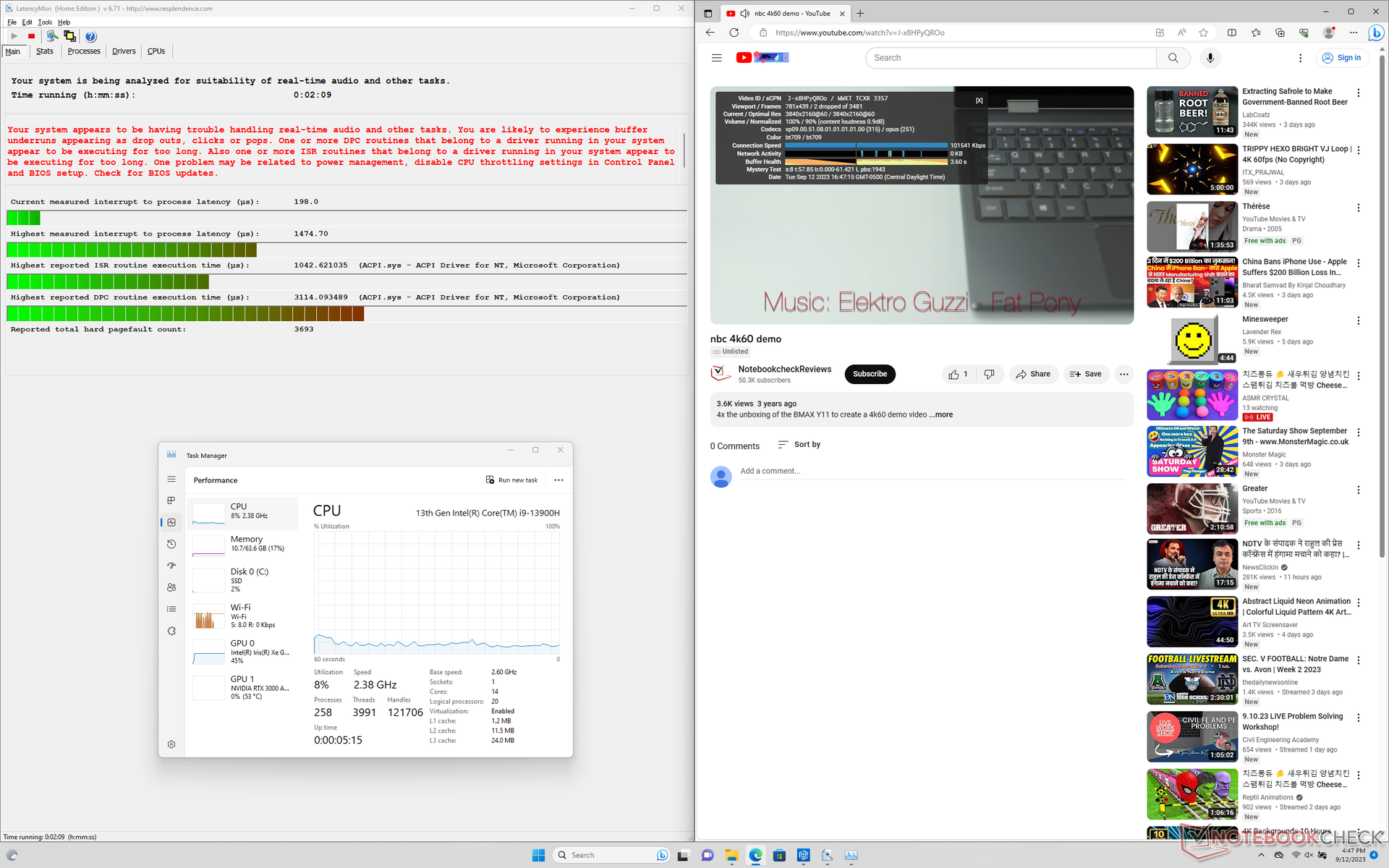Open Task Manager Users page icon
The image size is (1389, 868).
[x=171, y=587]
